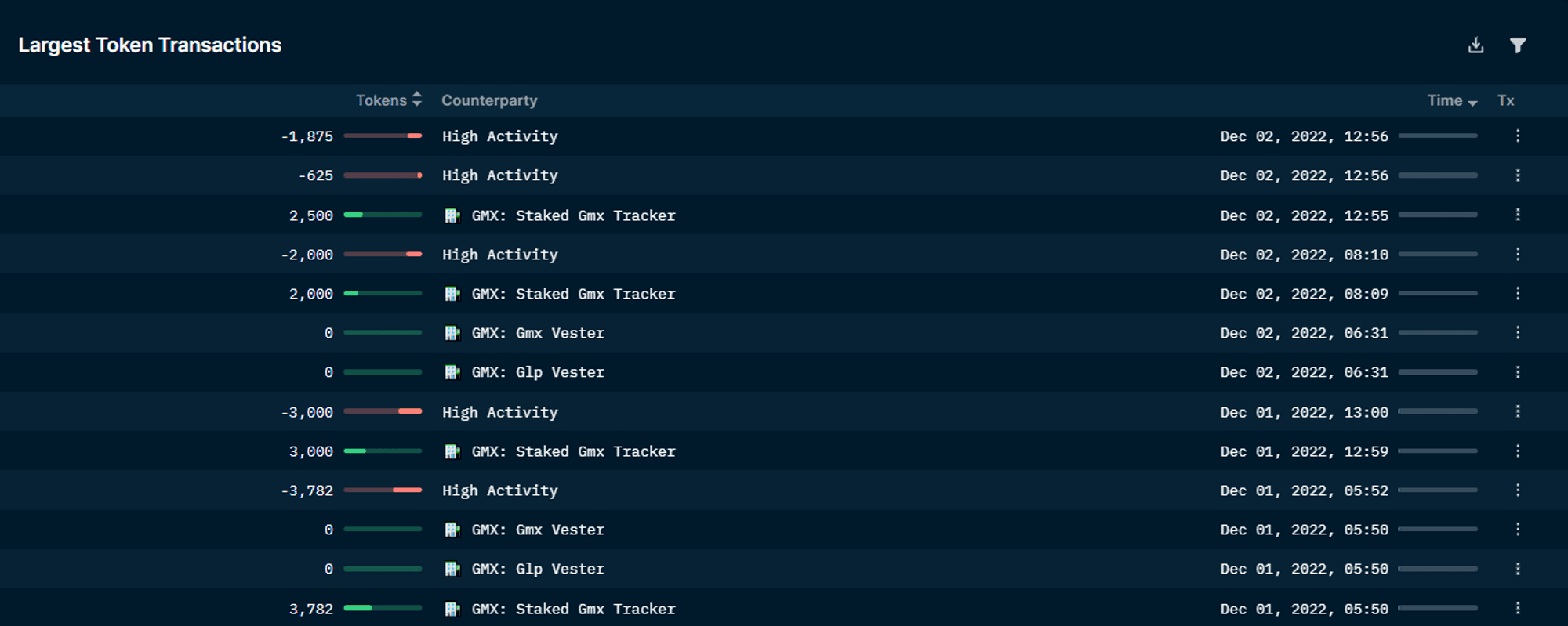Select token amount 3,782

click(311, 609)
